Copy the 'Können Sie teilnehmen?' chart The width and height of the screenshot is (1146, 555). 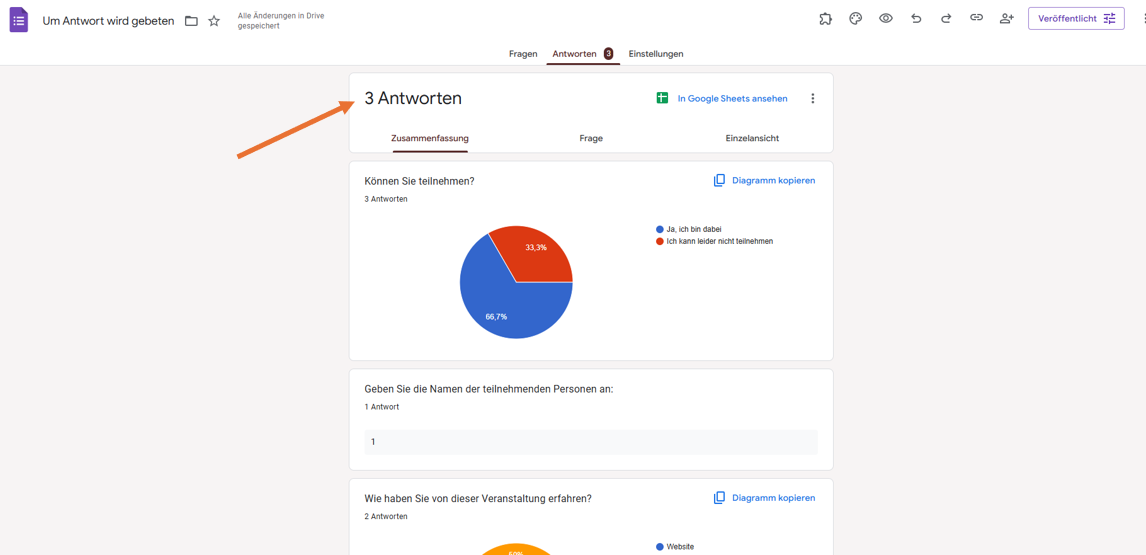tap(764, 180)
